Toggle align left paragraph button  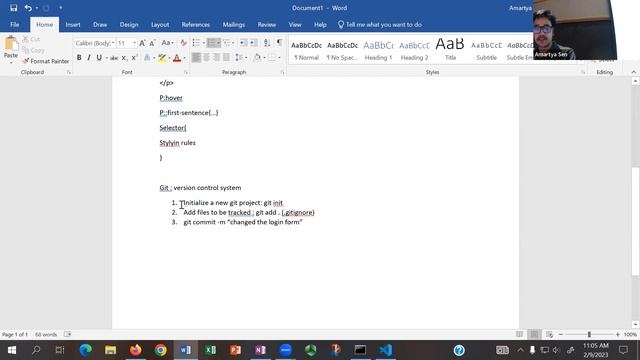point(196,58)
